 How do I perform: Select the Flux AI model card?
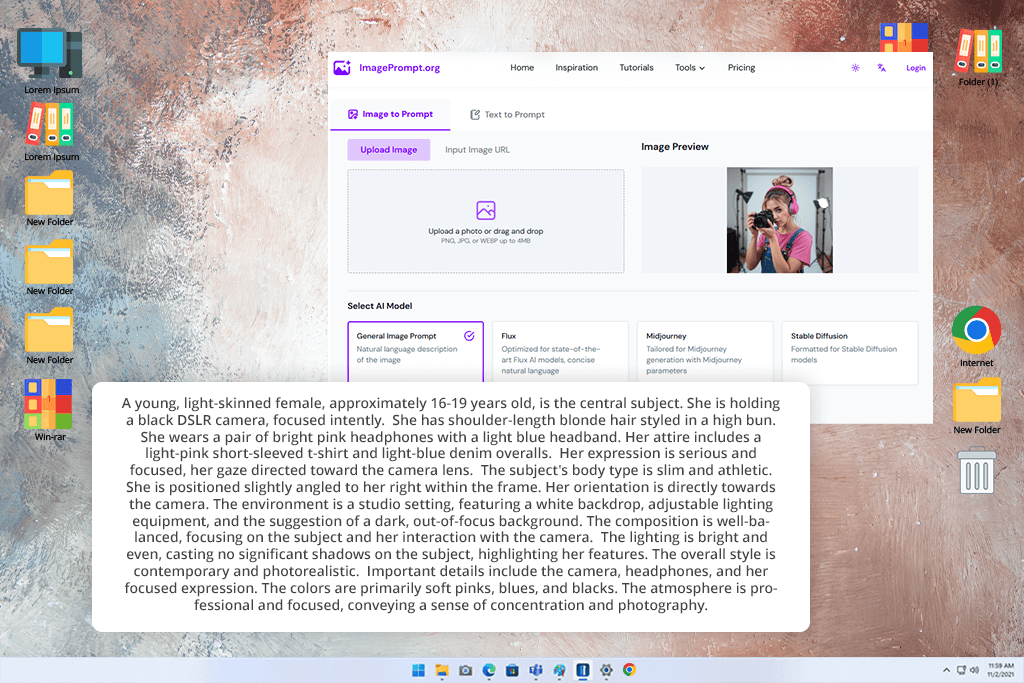coord(560,352)
